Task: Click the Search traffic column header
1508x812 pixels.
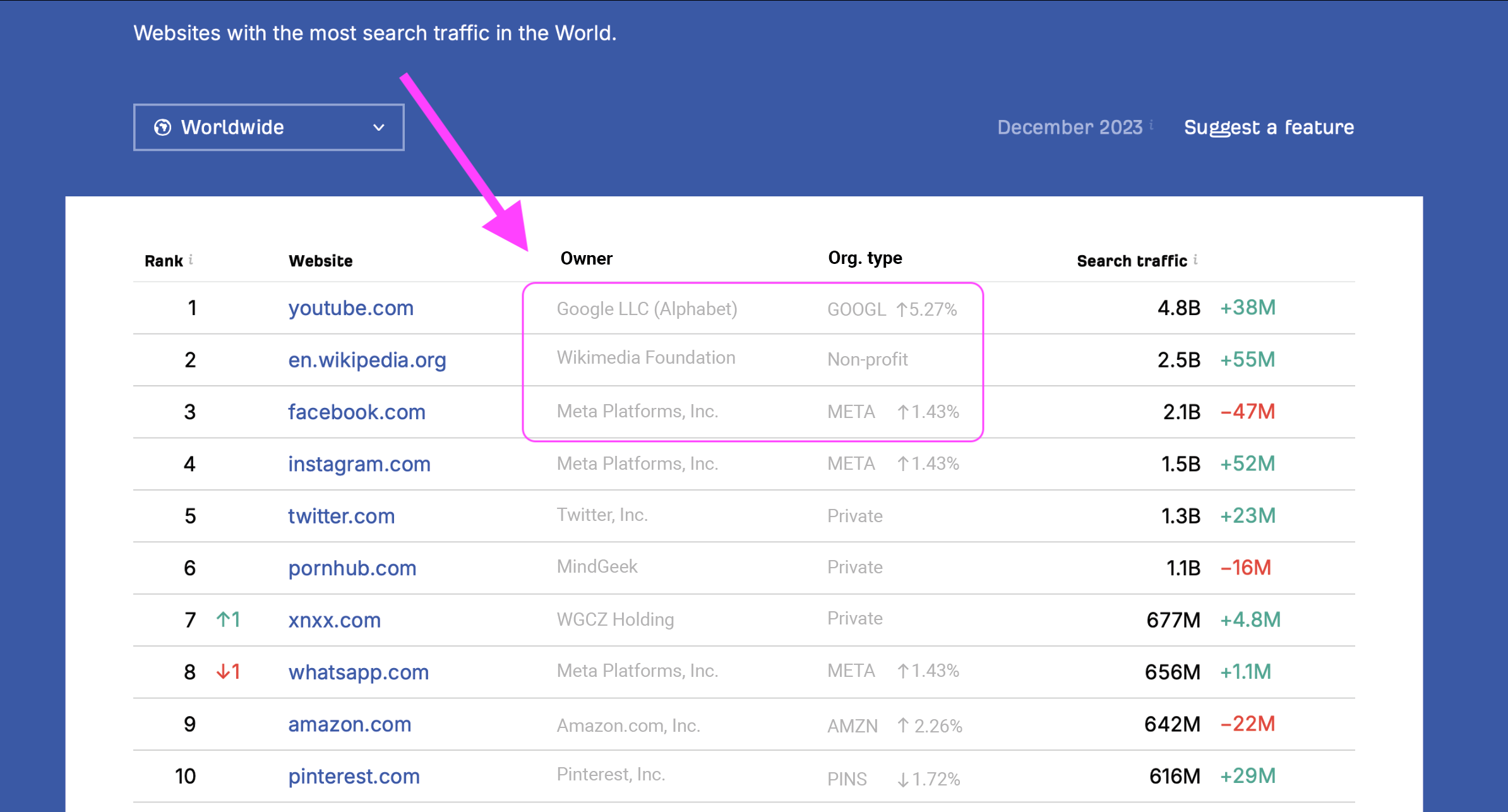Action: tap(1132, 261)
